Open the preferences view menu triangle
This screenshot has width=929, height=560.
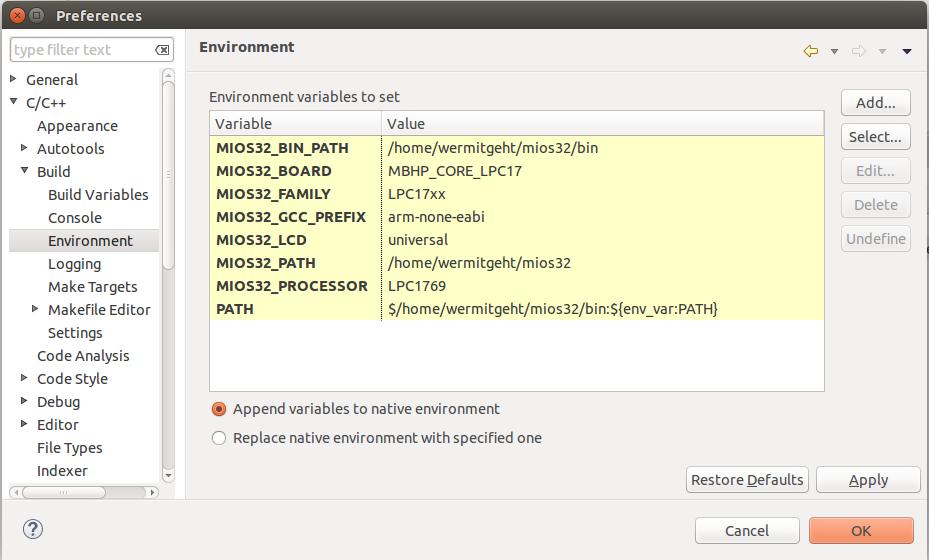point(907,51)
